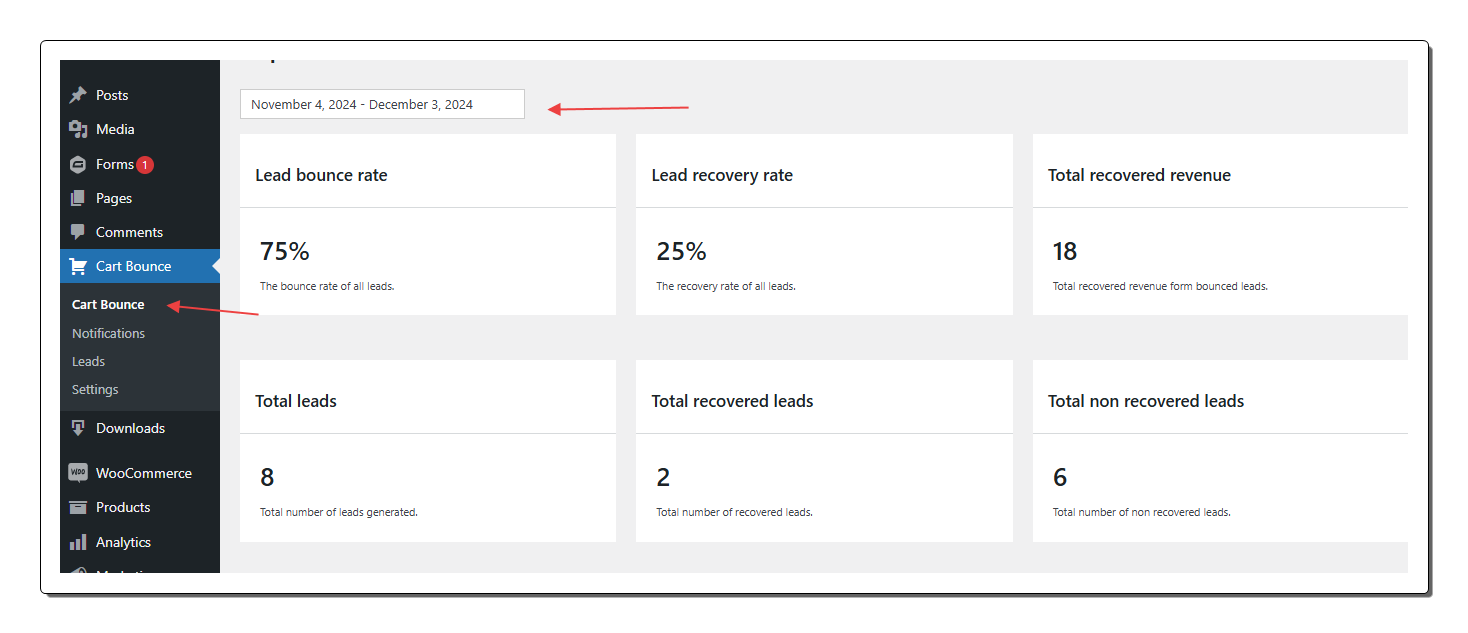Click the Media icon in sidebar
The height and width of the screenshot is (633, 1468).
tap(78, 130)
